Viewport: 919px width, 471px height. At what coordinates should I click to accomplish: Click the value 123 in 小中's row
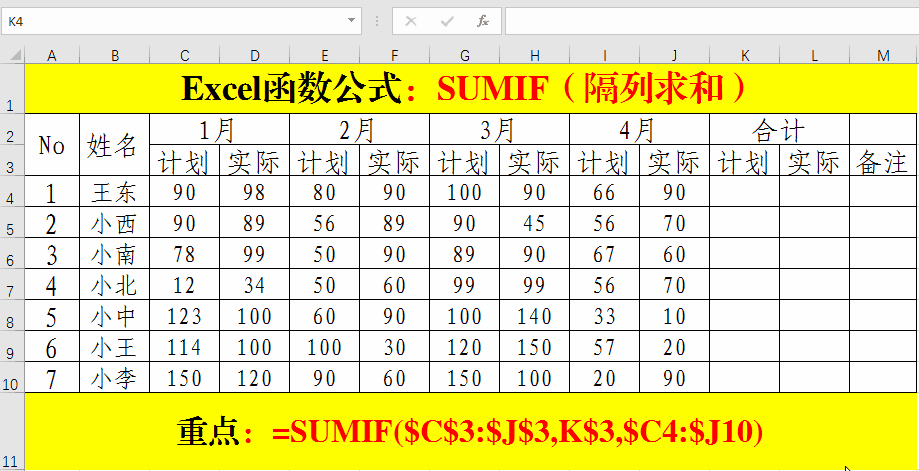pos(185,315)
